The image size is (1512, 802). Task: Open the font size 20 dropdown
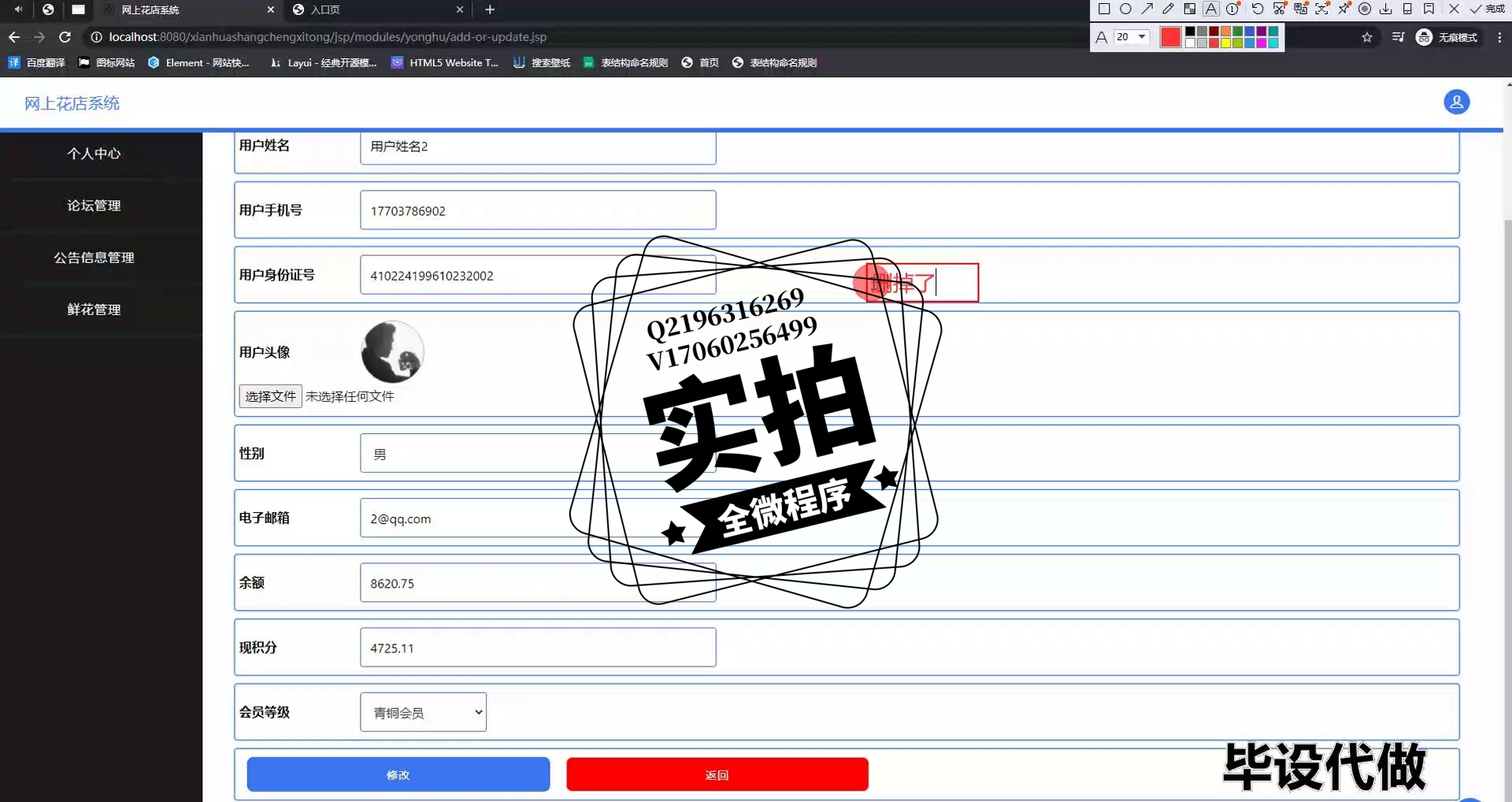coord(1131,37)
